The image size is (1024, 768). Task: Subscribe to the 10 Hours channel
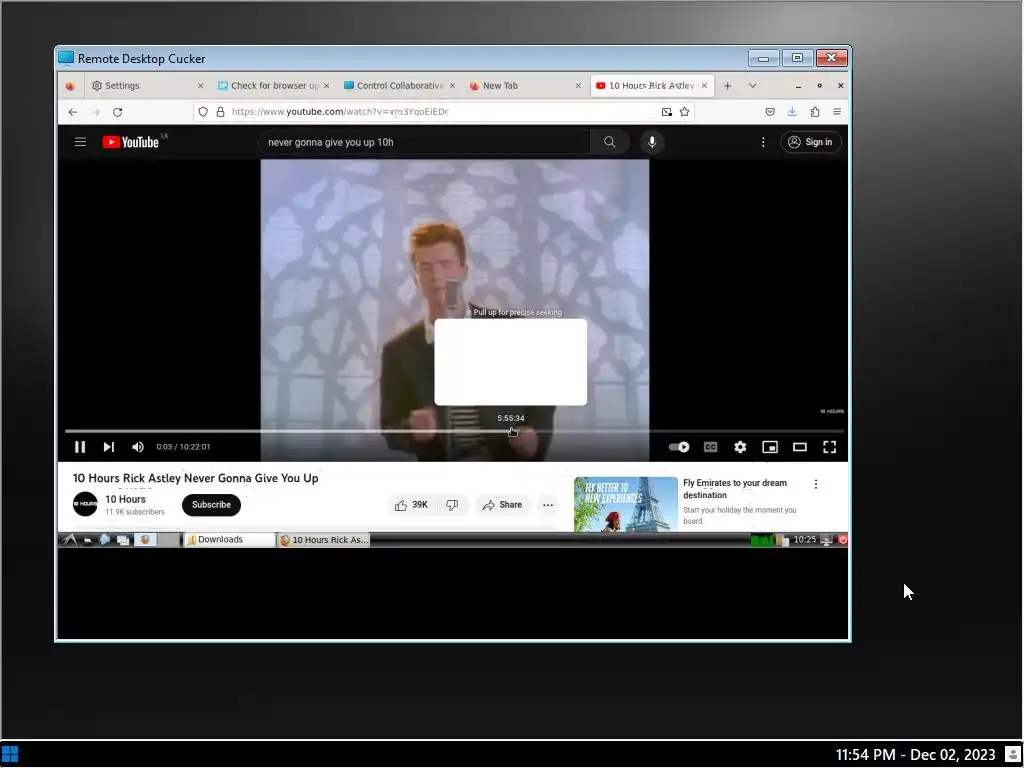pos(211,505)
